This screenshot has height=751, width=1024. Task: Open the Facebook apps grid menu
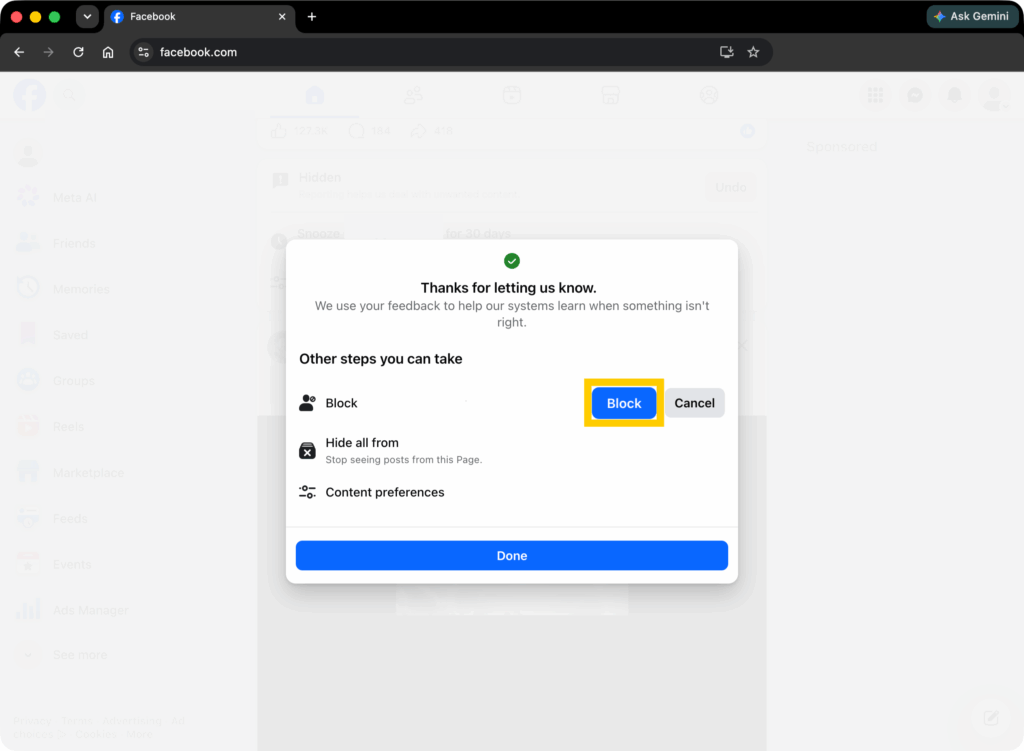click(x=875, y=95)
